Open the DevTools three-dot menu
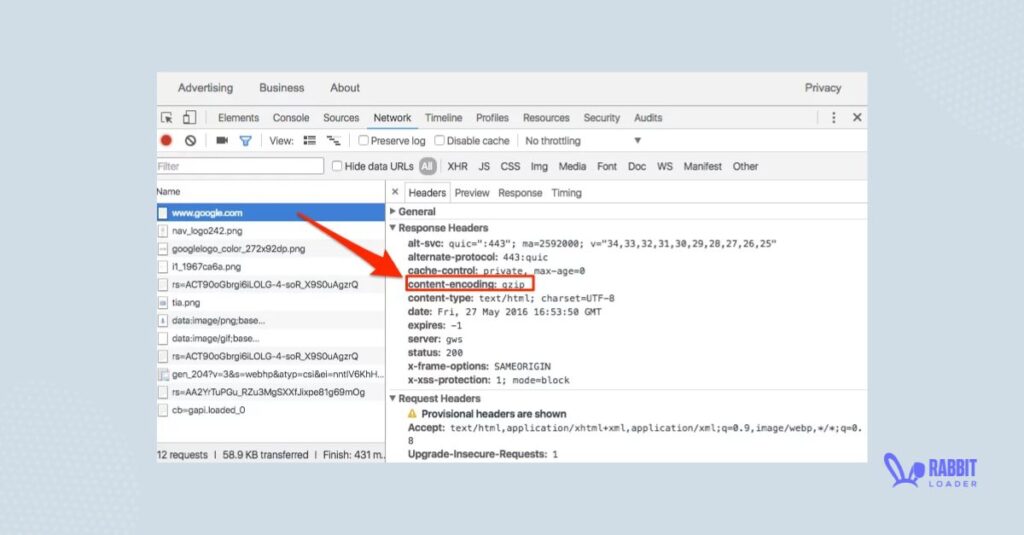The image size is (1024, 535). (x=833, y=118)
